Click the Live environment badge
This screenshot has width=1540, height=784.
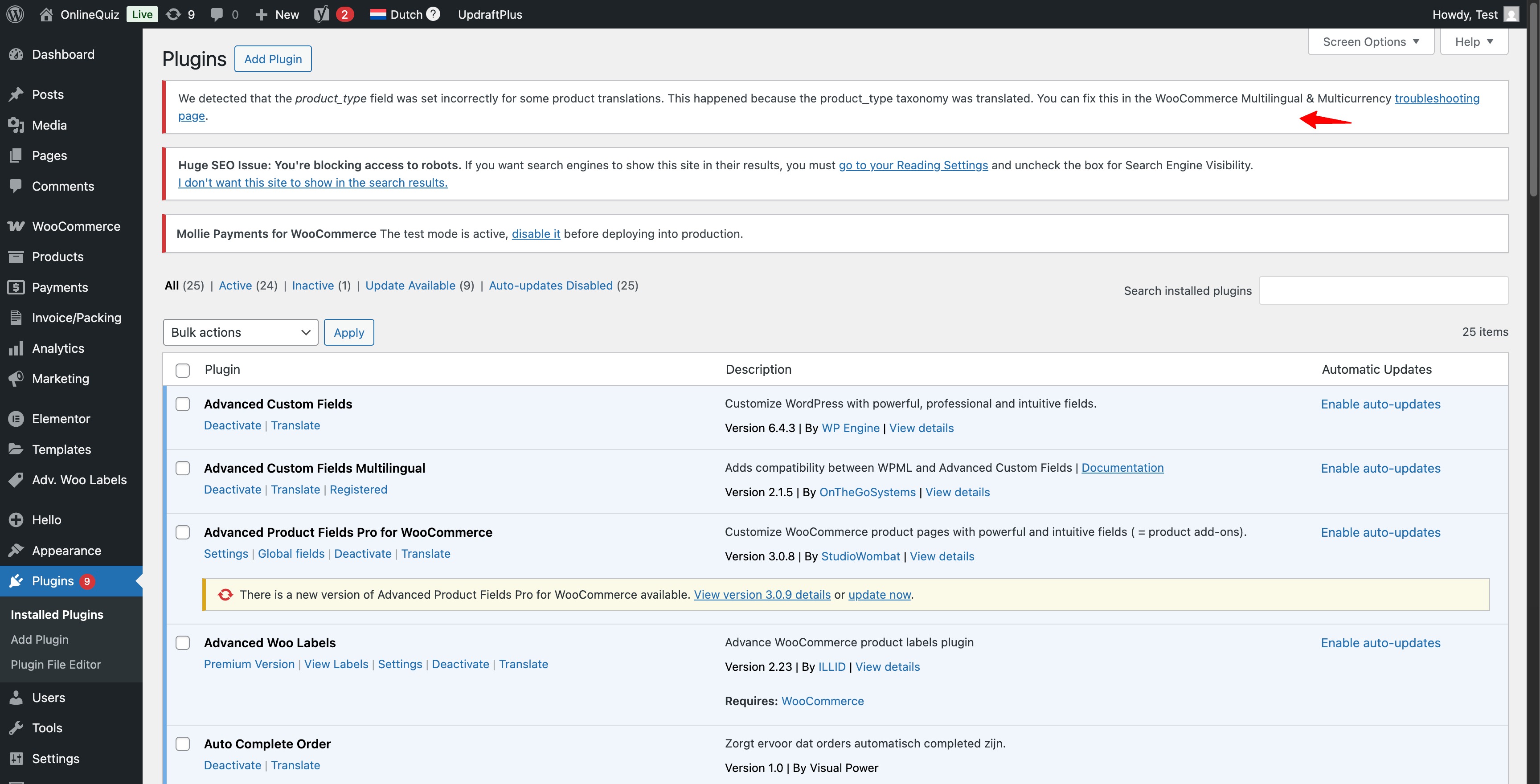[x=142, y=14]
